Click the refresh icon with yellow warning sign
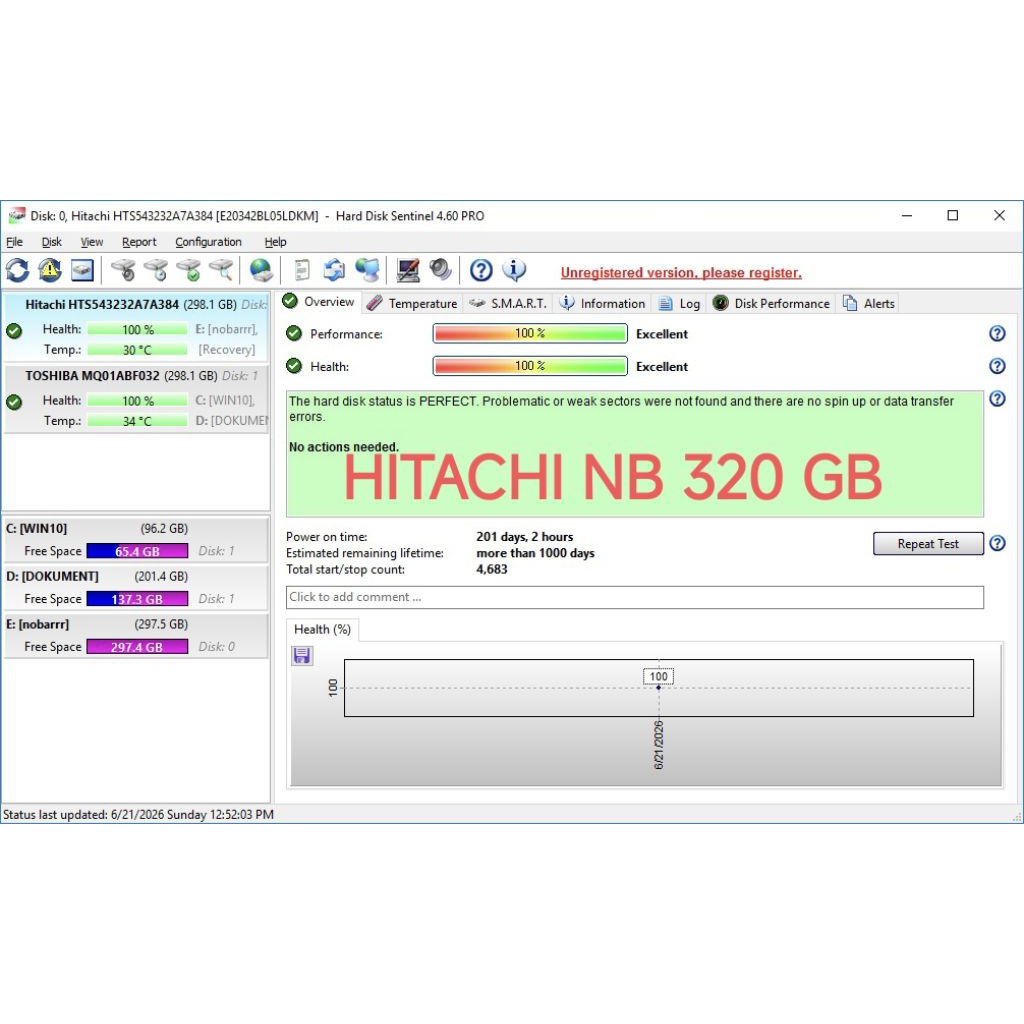The width and height of the screenshot is (1024, 1024). (x=50, y=270)
